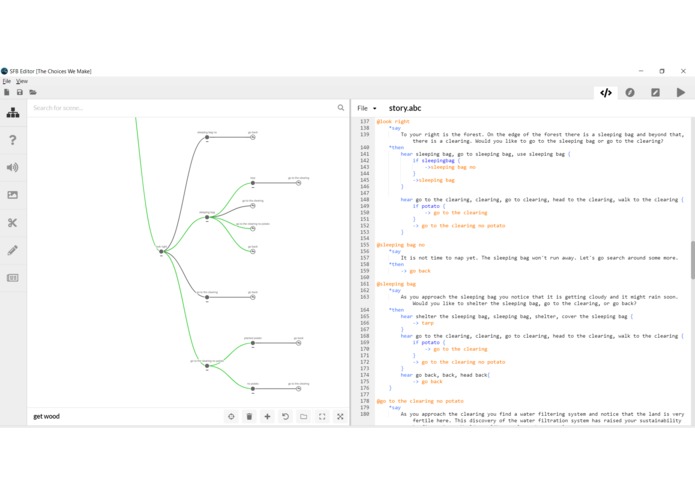Screen dimensions: 695x494
Task: Open the scissors snippets sidebar panel
Action: (x=13, y=222)
